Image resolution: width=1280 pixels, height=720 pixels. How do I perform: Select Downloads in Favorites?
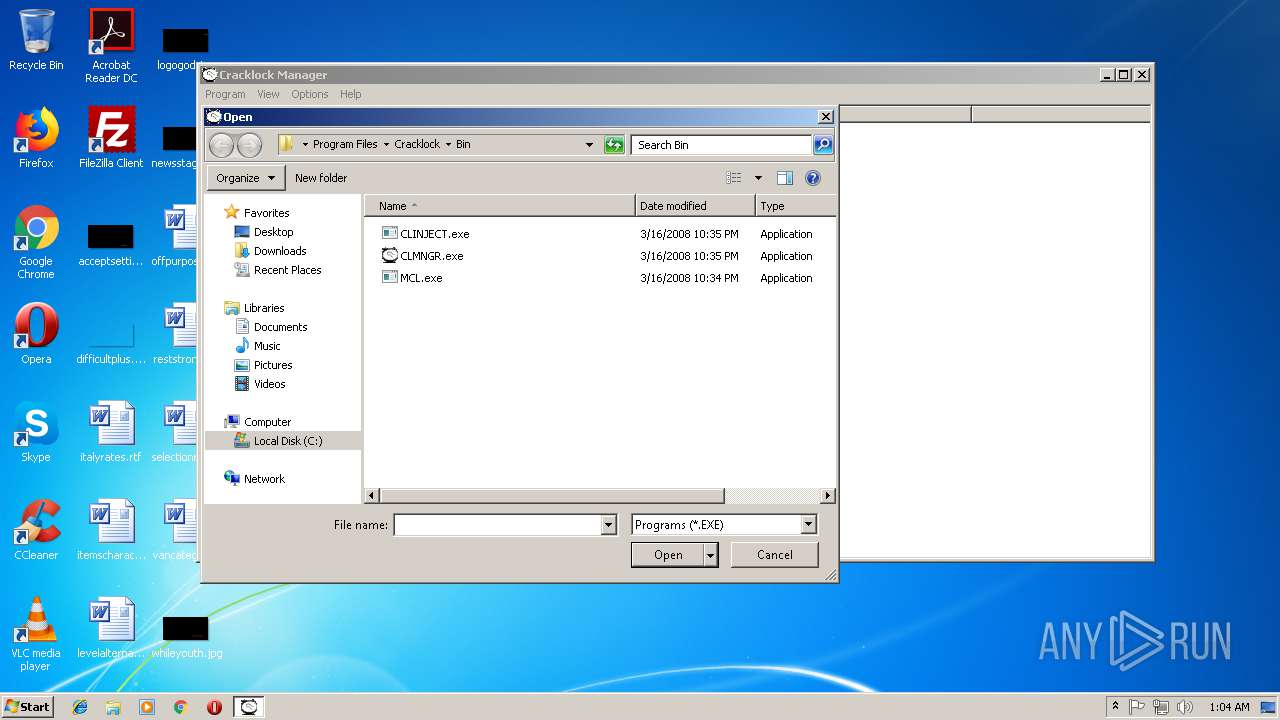tap(270, 251)
